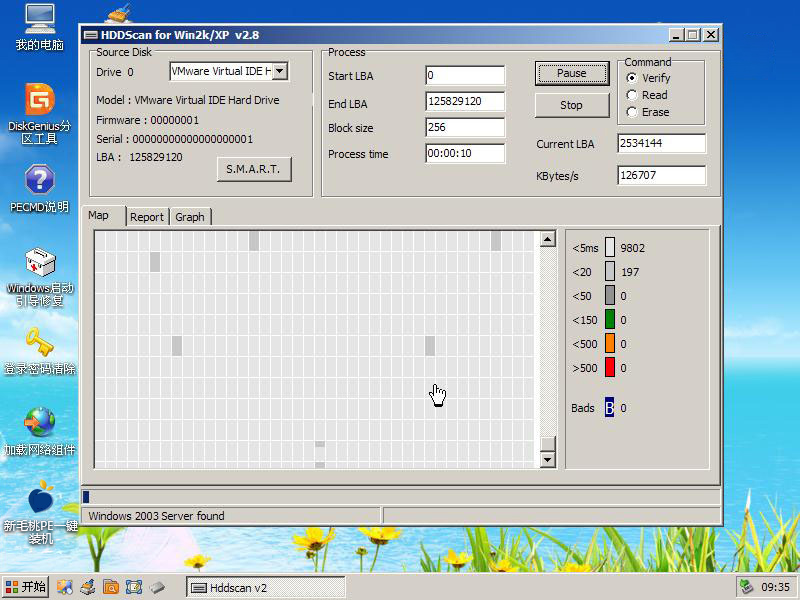Screen dimensions: 800x600
Task: Click the 9802 block count value
Action: (x=633, y=248)
